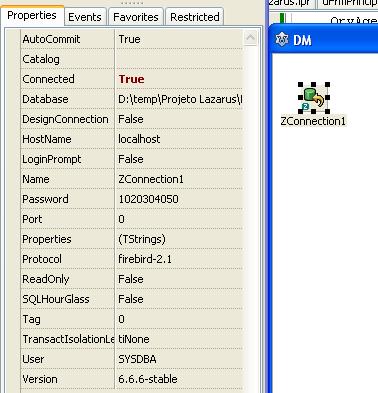
Task: Select the SQLHourGlass property name
Action: coord(55,299)
